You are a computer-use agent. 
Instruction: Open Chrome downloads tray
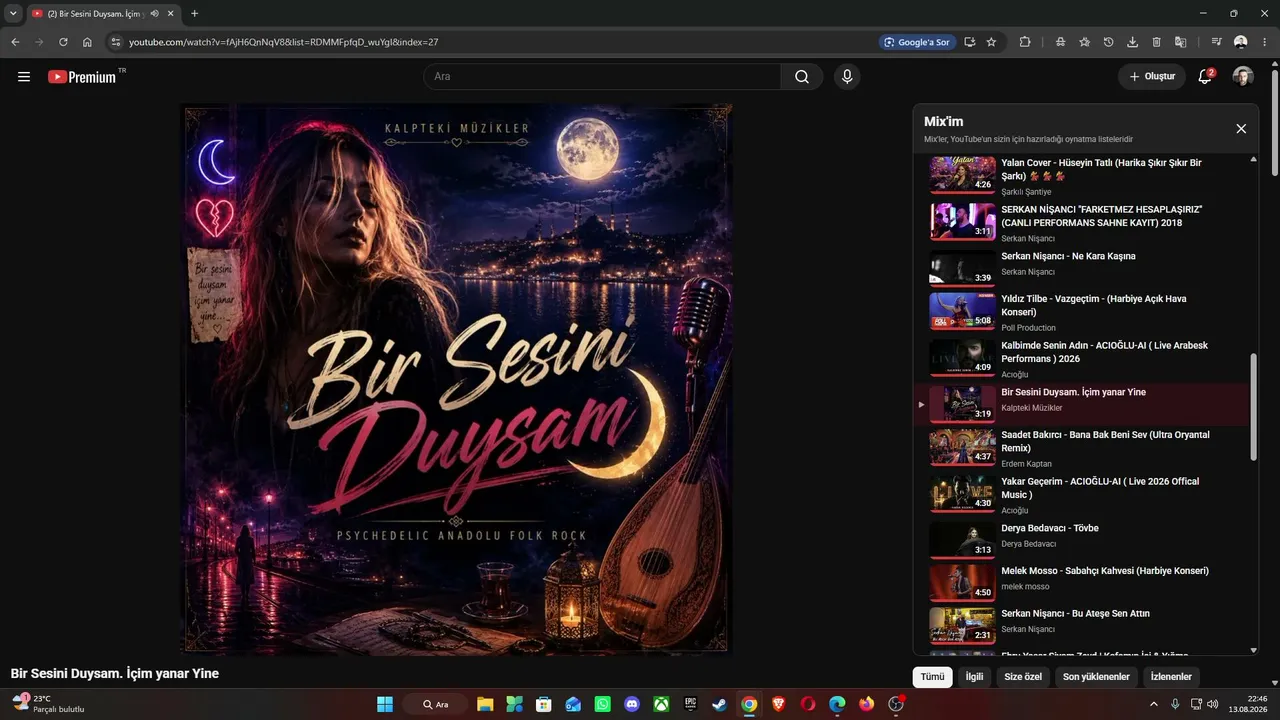point(1132,42)
